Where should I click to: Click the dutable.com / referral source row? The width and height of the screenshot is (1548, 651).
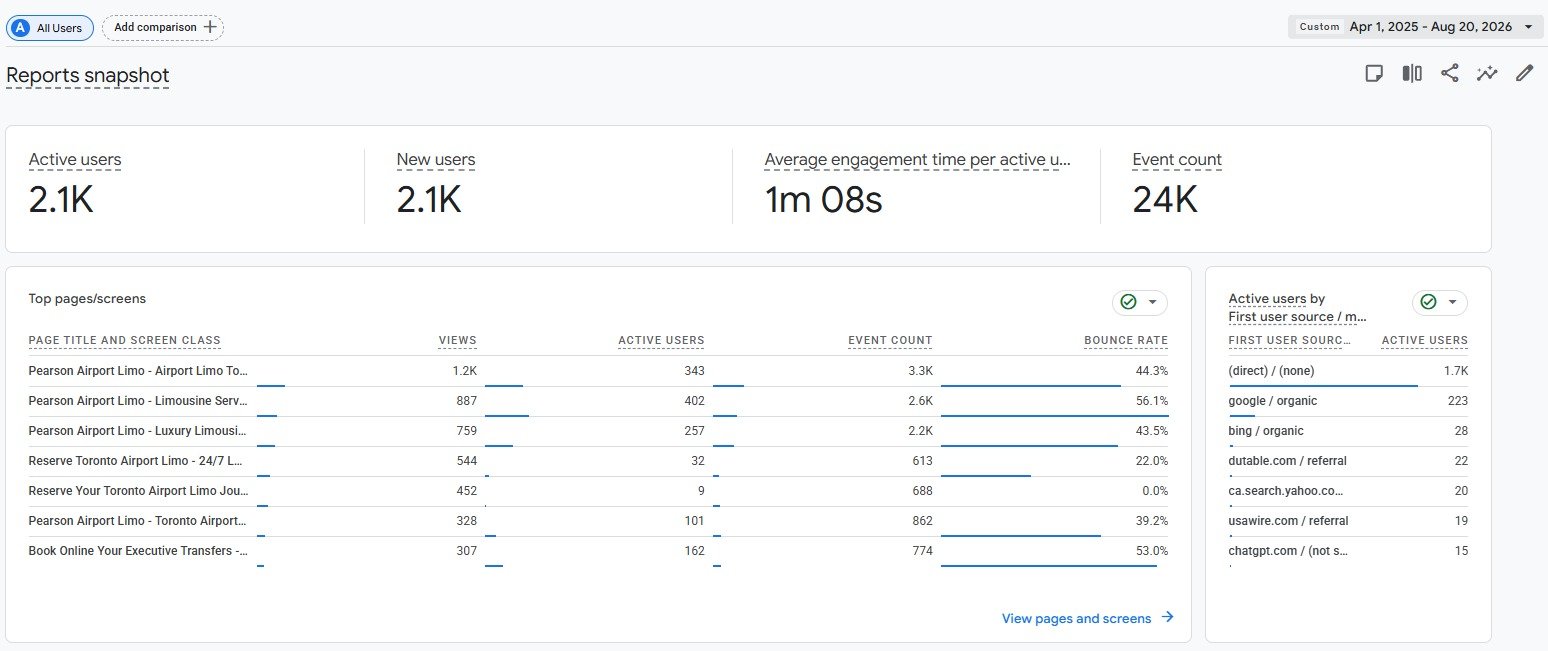click(x=1348, y=461)
